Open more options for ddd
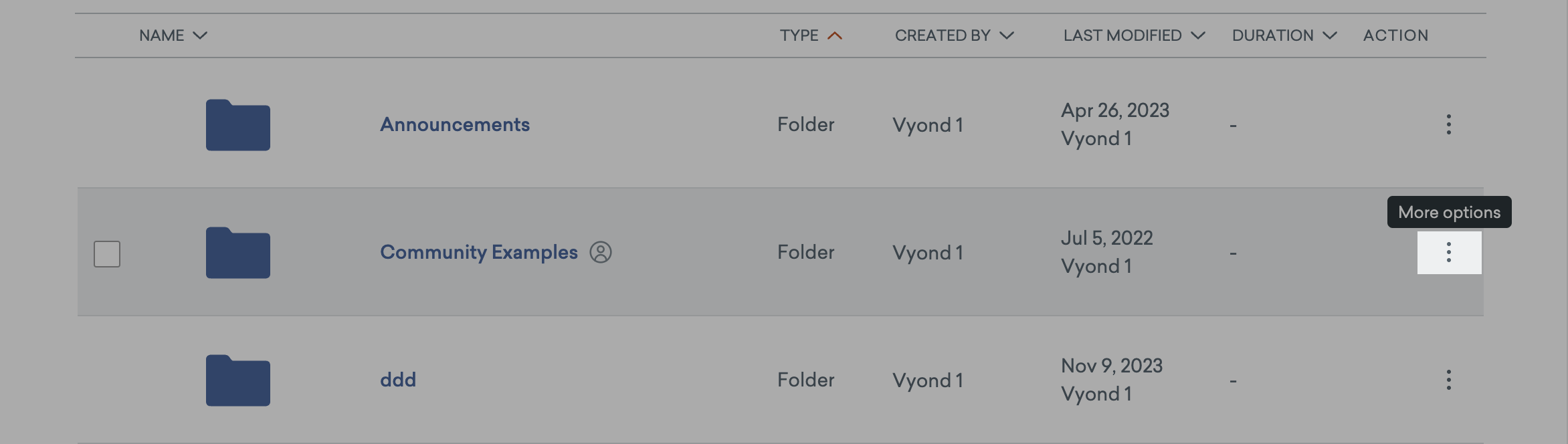This screenshot has width=1568, height=444. (x=1448, y=380)
